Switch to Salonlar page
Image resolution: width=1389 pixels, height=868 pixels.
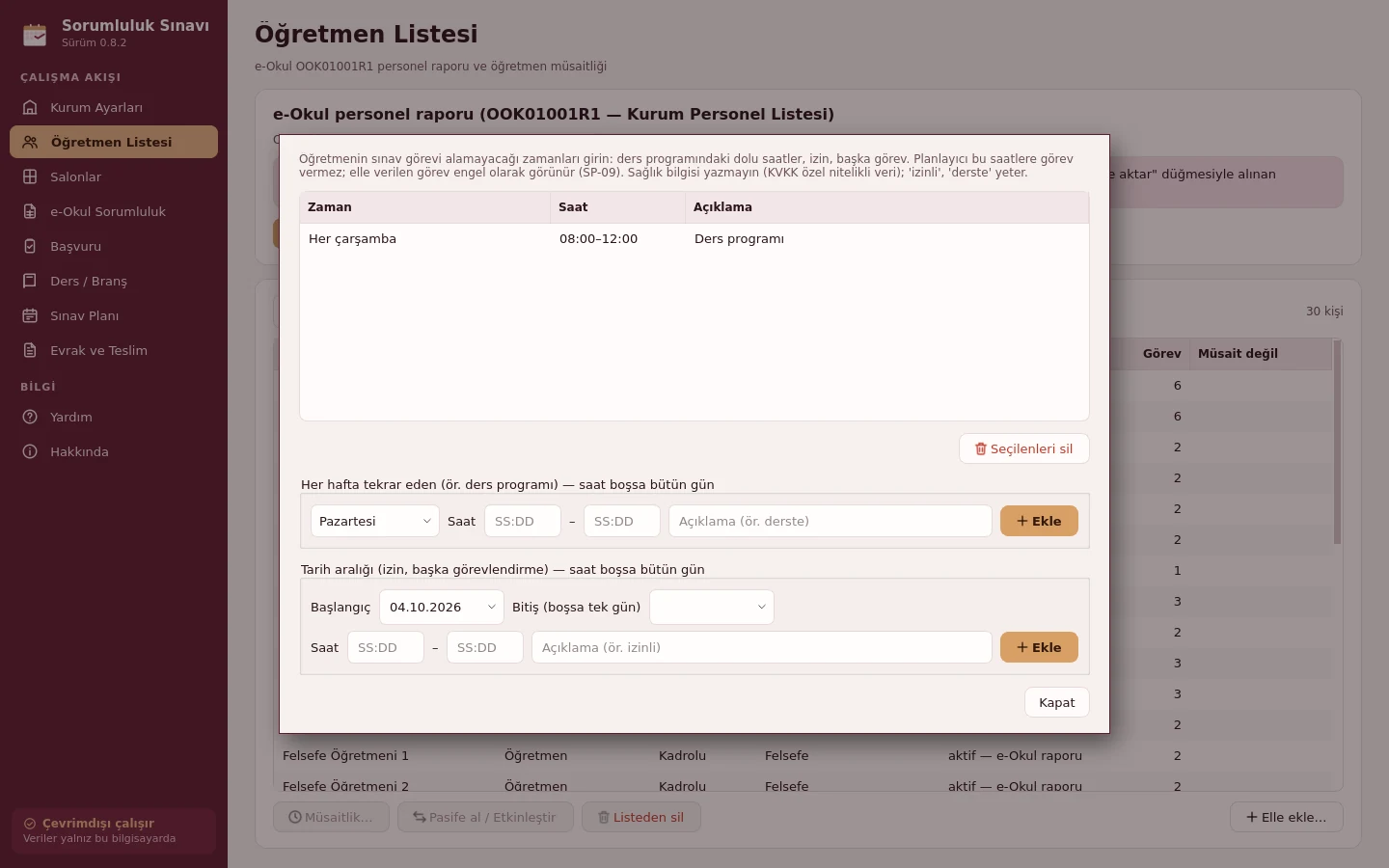click(114, 176)
